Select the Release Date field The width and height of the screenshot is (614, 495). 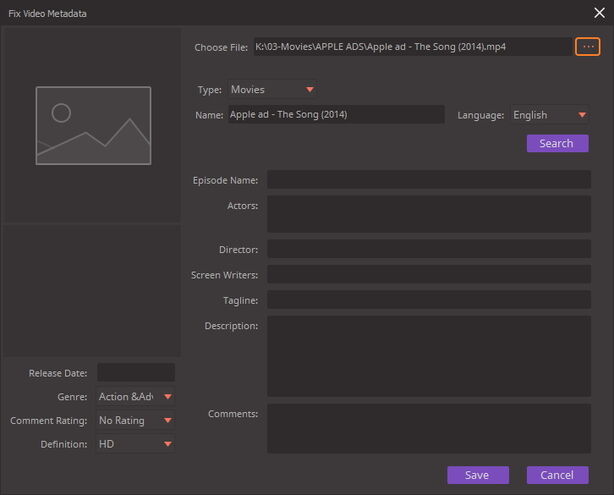point(136,372)
